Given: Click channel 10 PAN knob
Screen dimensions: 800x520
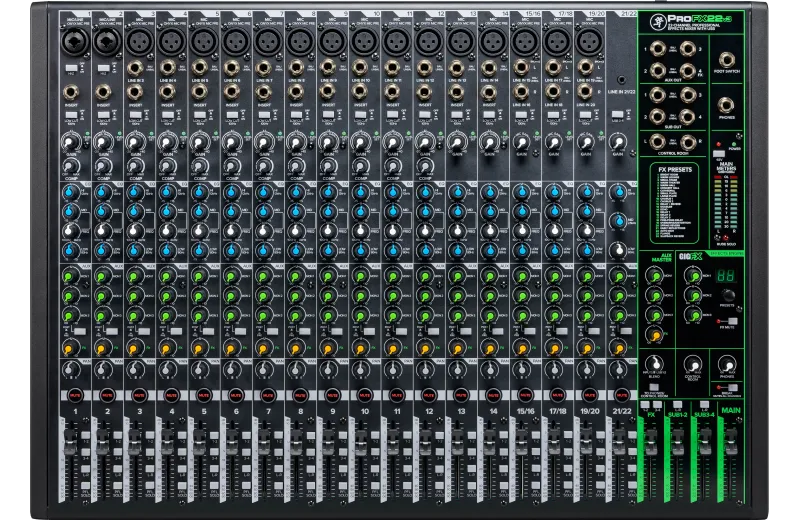Looking at the screenshot, I should click(x=360, y=369).
